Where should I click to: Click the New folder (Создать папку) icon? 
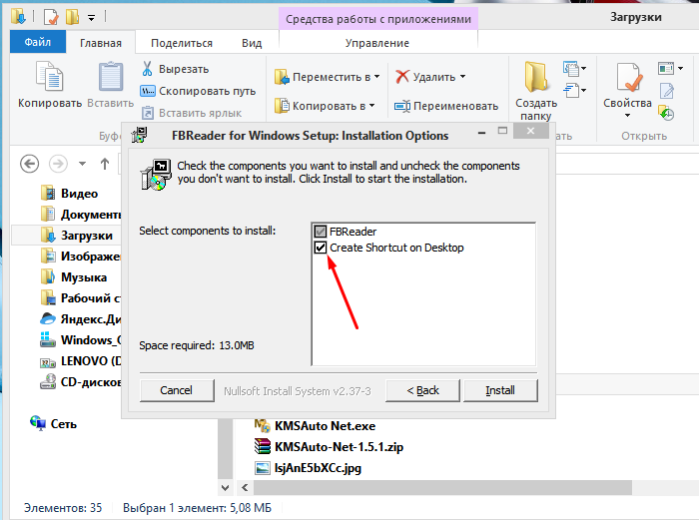[536, 76]
